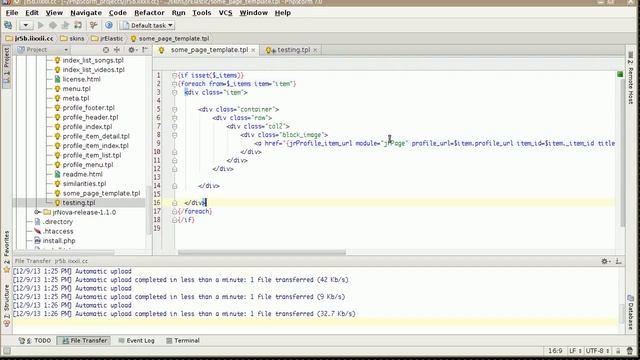The width and height of the screenshot is (640, 360).
Task: Close the testing.tpl tab
Action: click(x=315, y=50)
